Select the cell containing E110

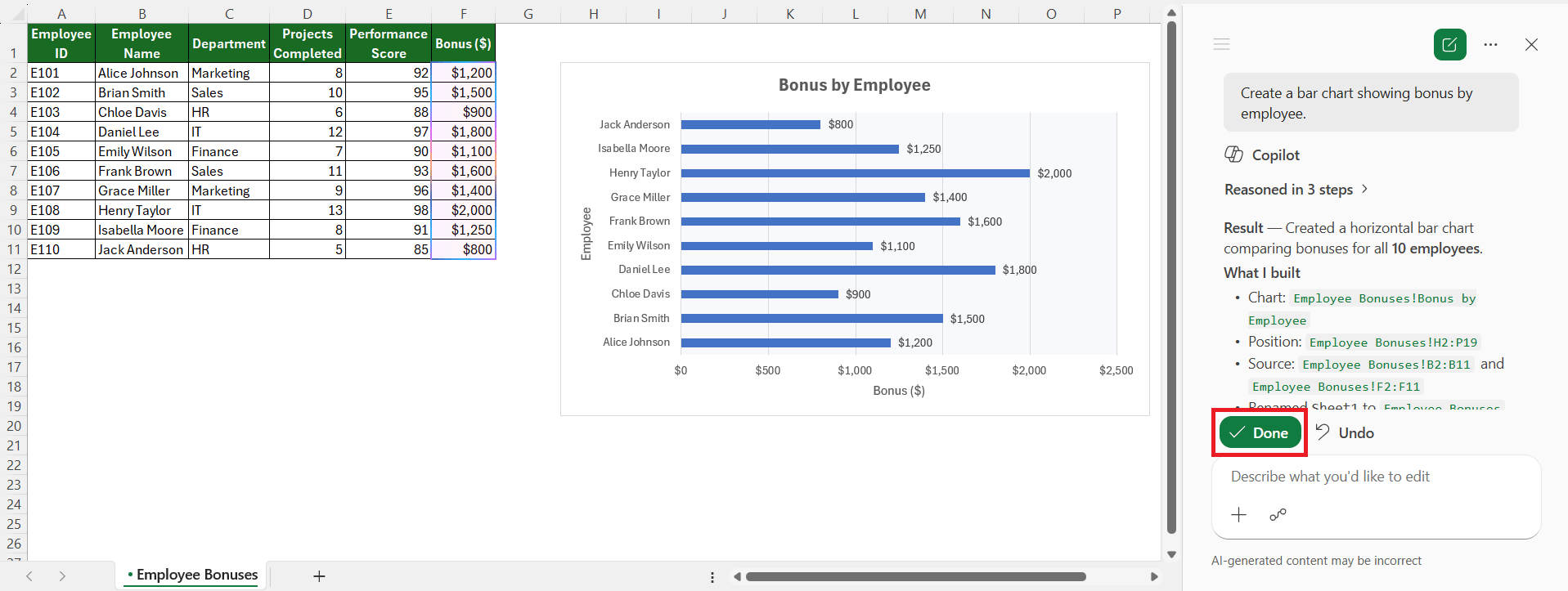[x=61, y=249]
